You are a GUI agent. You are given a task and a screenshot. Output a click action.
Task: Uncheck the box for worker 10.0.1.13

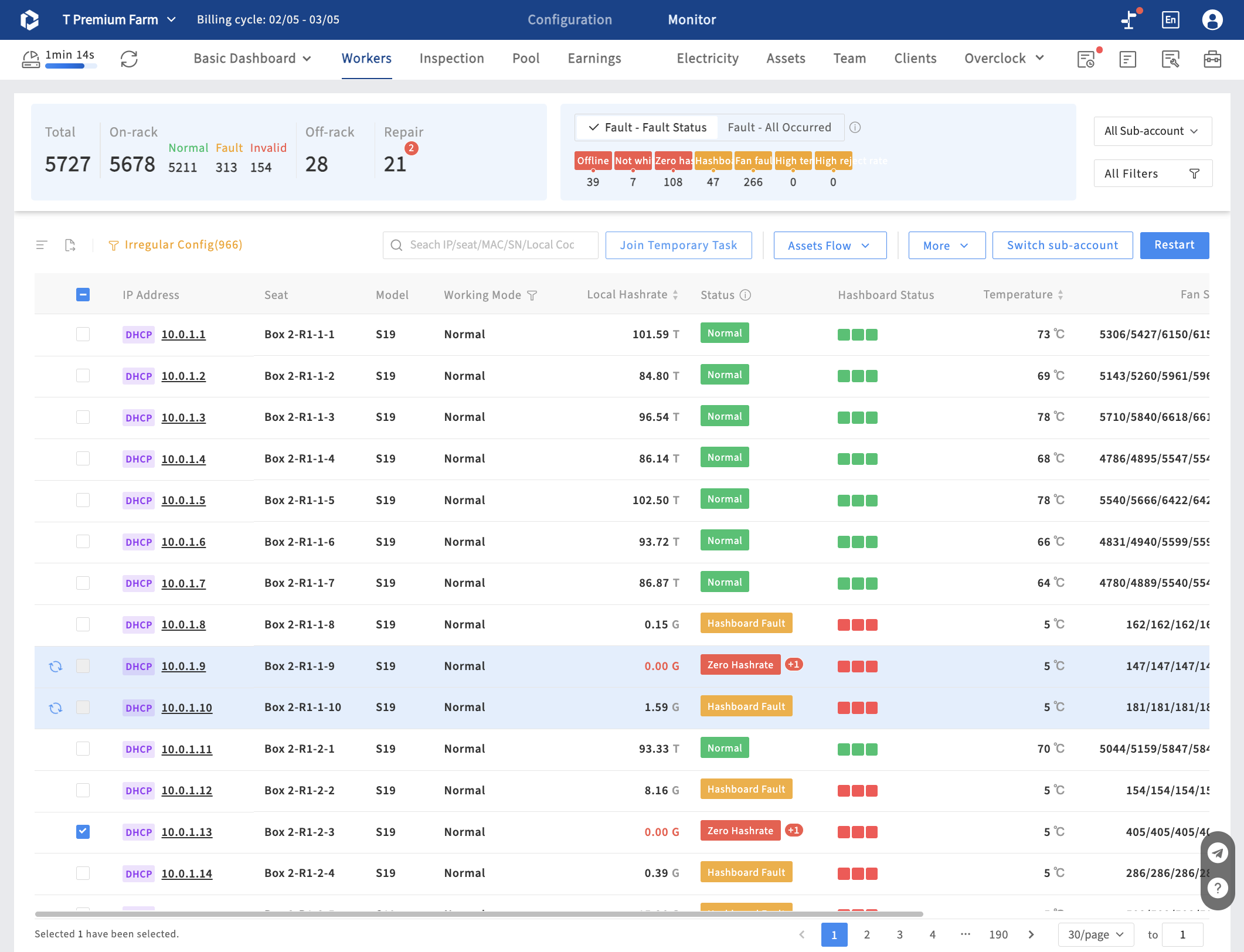click(83, 831)
